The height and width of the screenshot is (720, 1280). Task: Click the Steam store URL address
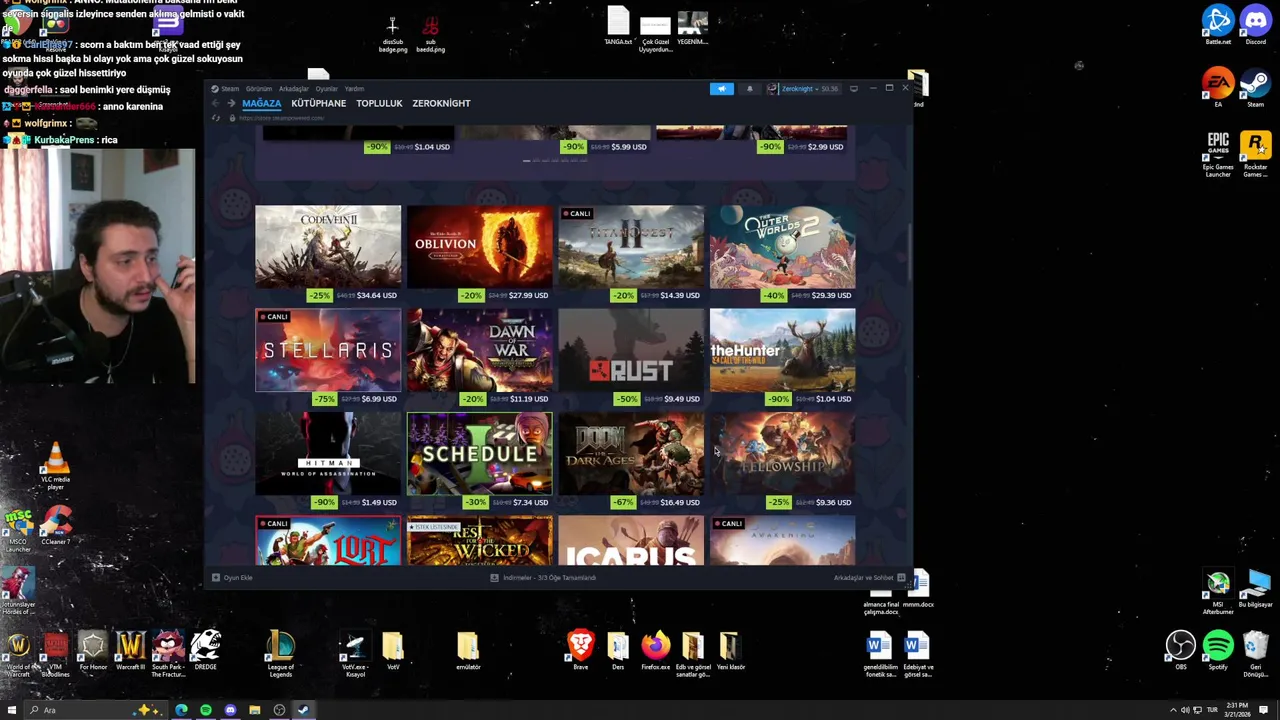[280, 118]
